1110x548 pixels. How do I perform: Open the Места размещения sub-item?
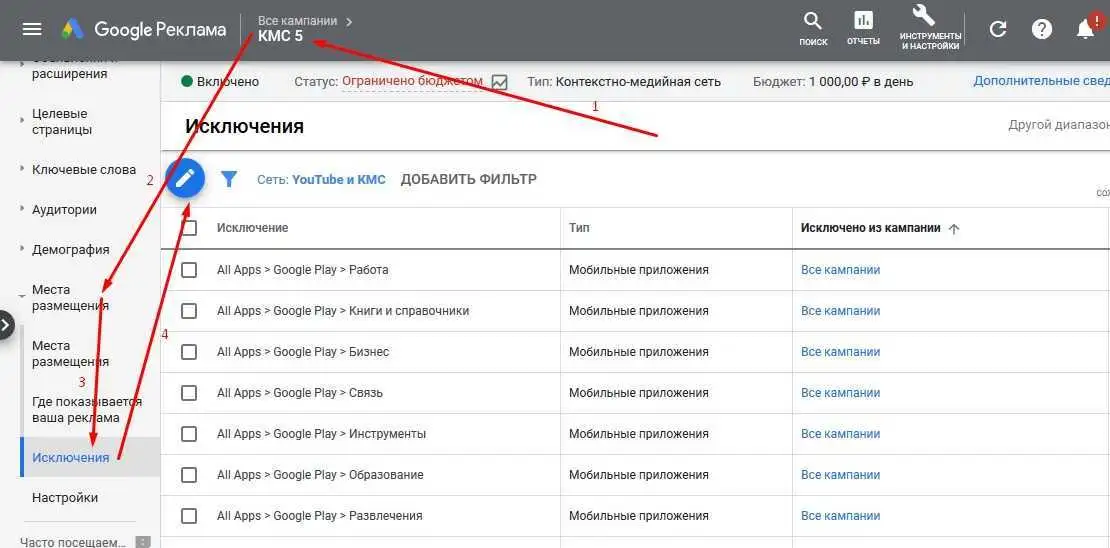[x=70, y=353]
